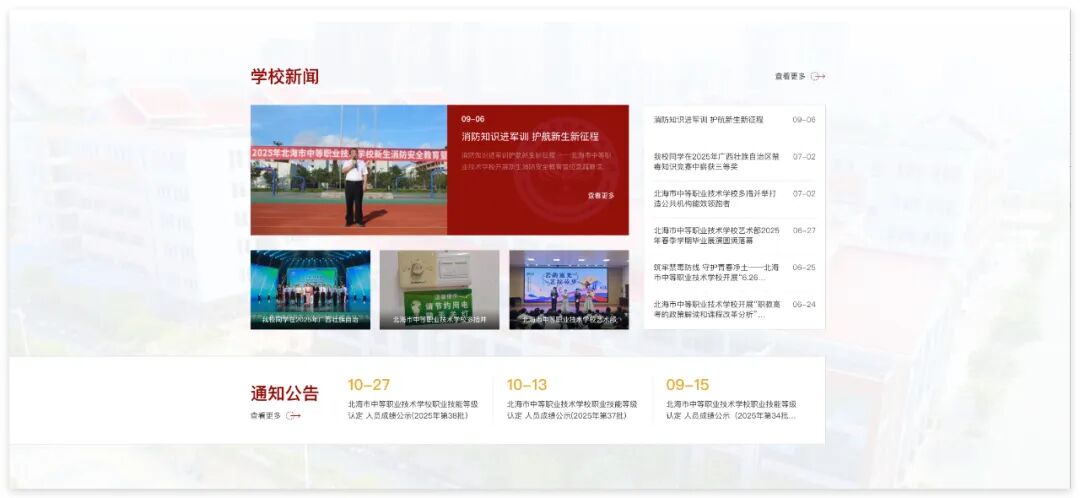This screenshot has width=1080, height=498.
Task: Open 查看更多 link in School News header
Action: pyautogui.click(x=790, y=76)
